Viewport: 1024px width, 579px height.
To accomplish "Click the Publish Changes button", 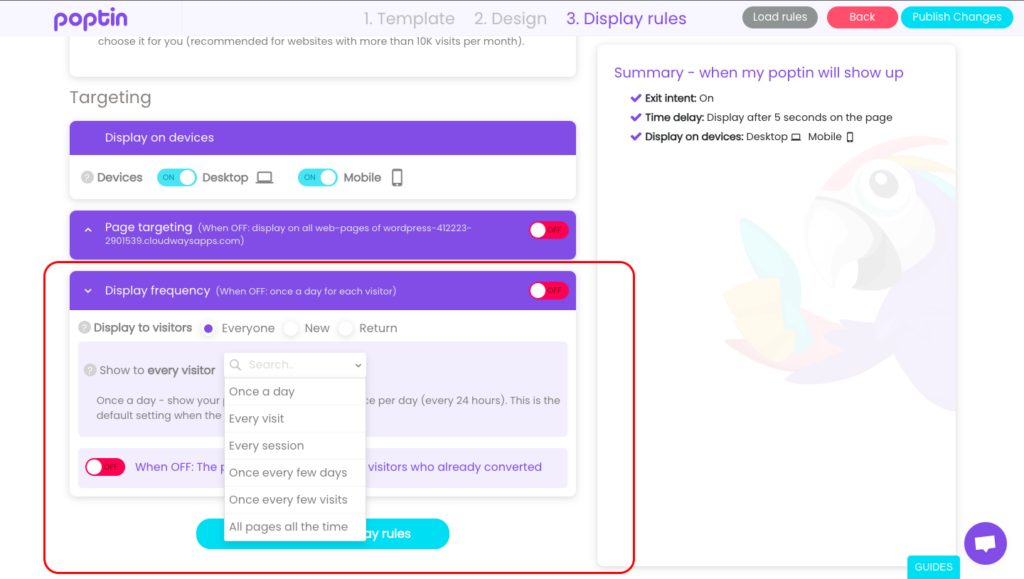I will (x=956, y=17).
